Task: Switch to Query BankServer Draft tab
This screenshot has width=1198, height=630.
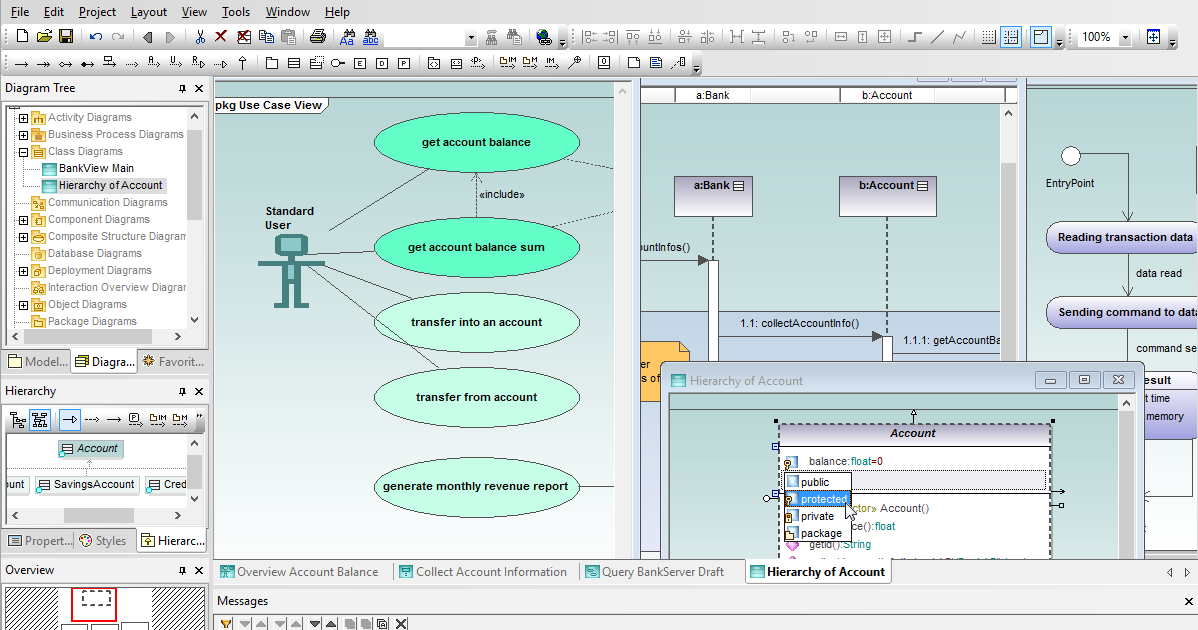Action: tap(655, 571)
